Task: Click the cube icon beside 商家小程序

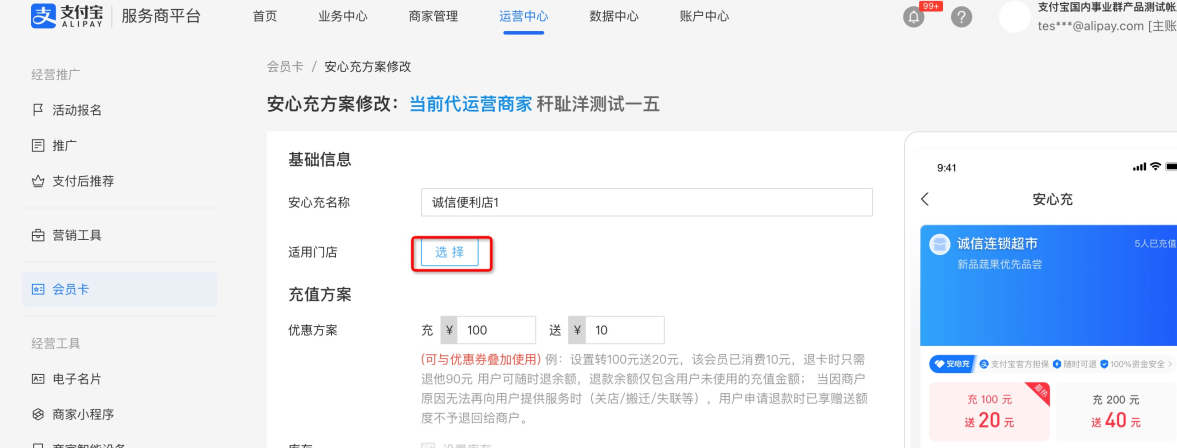Action: click(x=38, y=414)
